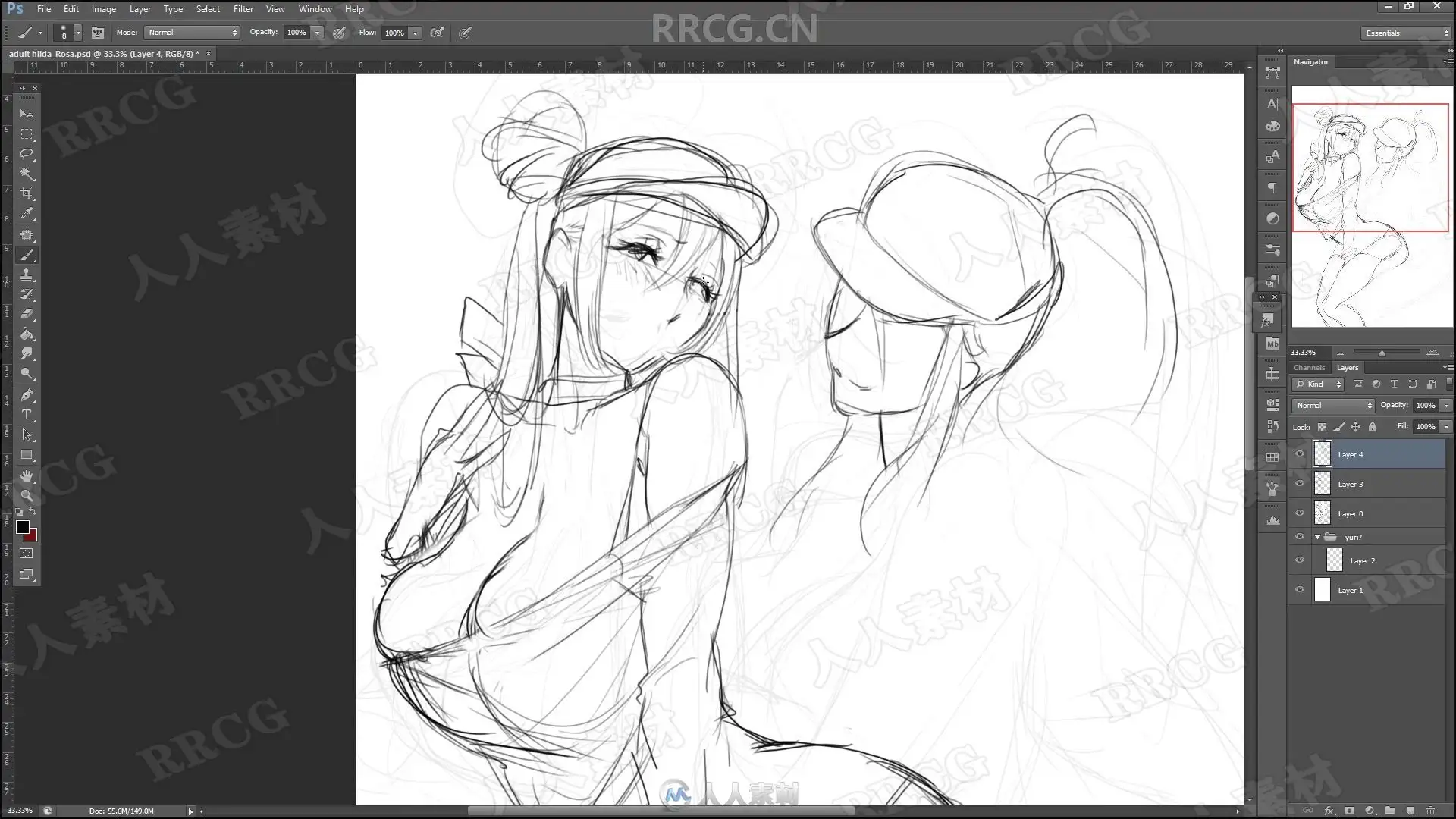The image size is (1456, 819).
Task: Open the brush Mode dropdown
Action: click(x=192, y=33)
